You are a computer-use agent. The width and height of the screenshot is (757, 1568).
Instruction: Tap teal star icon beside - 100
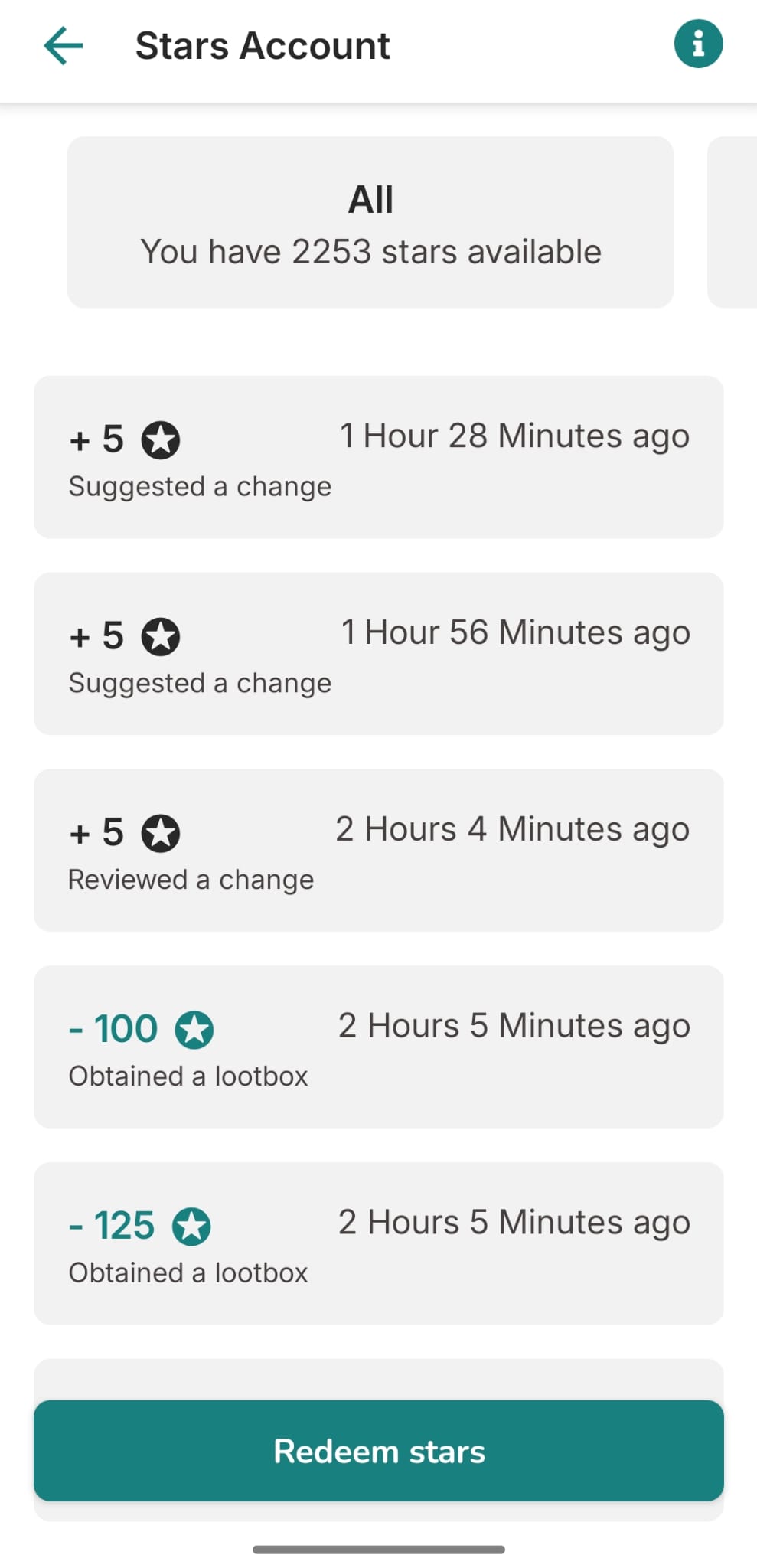[x=194, y=1030]
